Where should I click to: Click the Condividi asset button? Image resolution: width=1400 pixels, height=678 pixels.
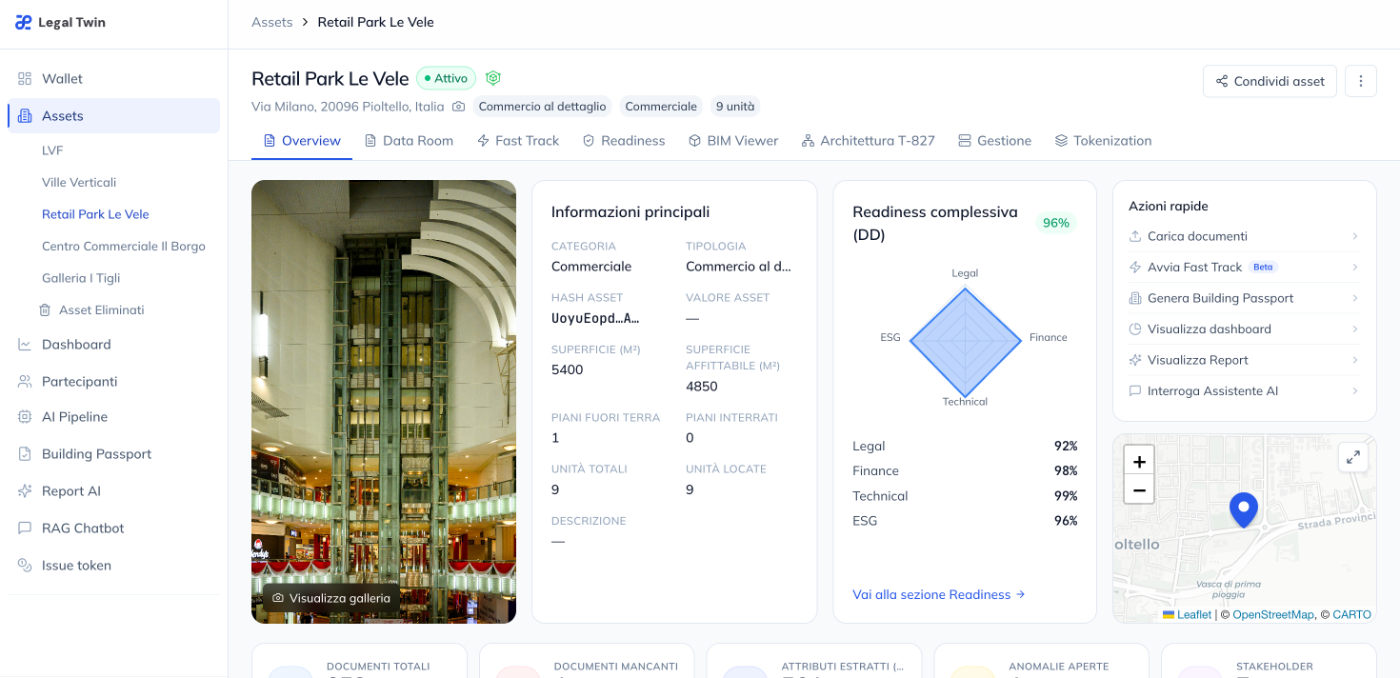(x=1269, y=81)
